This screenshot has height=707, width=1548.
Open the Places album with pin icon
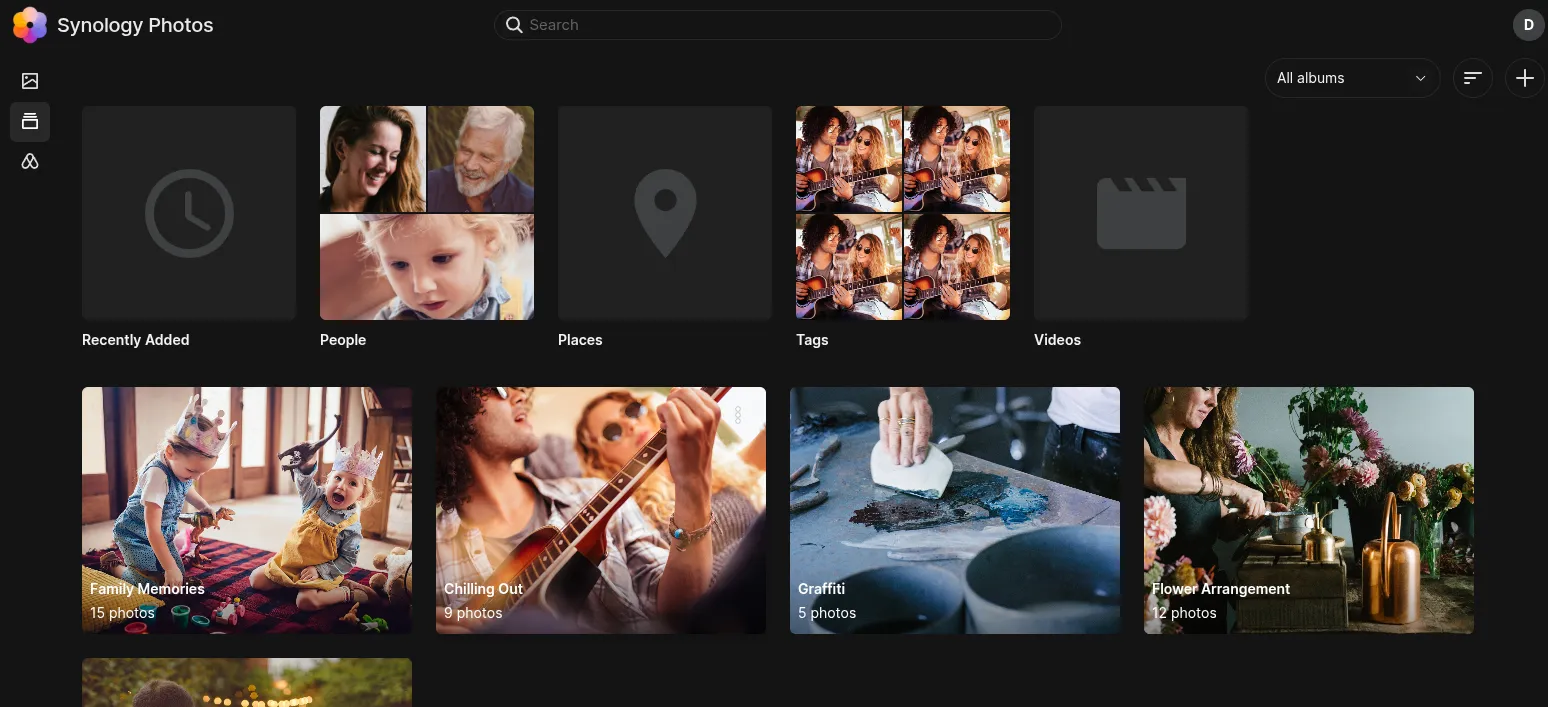click(x=664, y=212)
